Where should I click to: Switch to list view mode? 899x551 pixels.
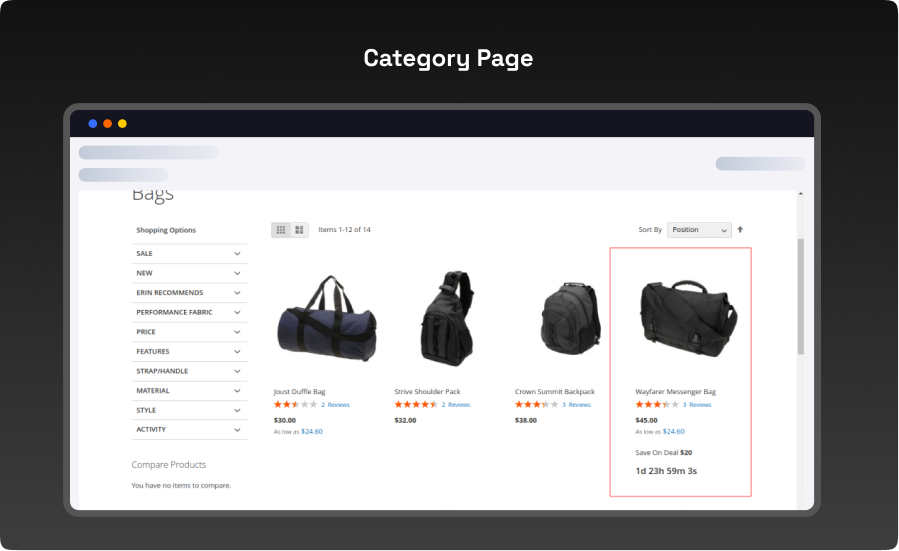[299, 230]
